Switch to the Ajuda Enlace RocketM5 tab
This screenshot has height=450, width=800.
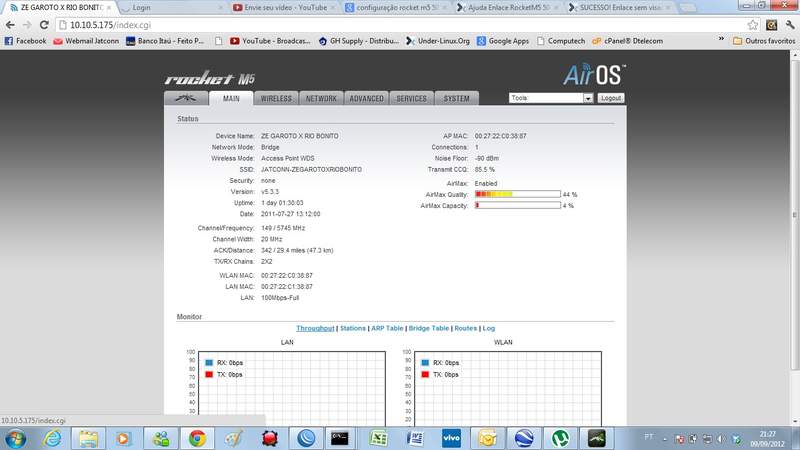pos(508,8)
